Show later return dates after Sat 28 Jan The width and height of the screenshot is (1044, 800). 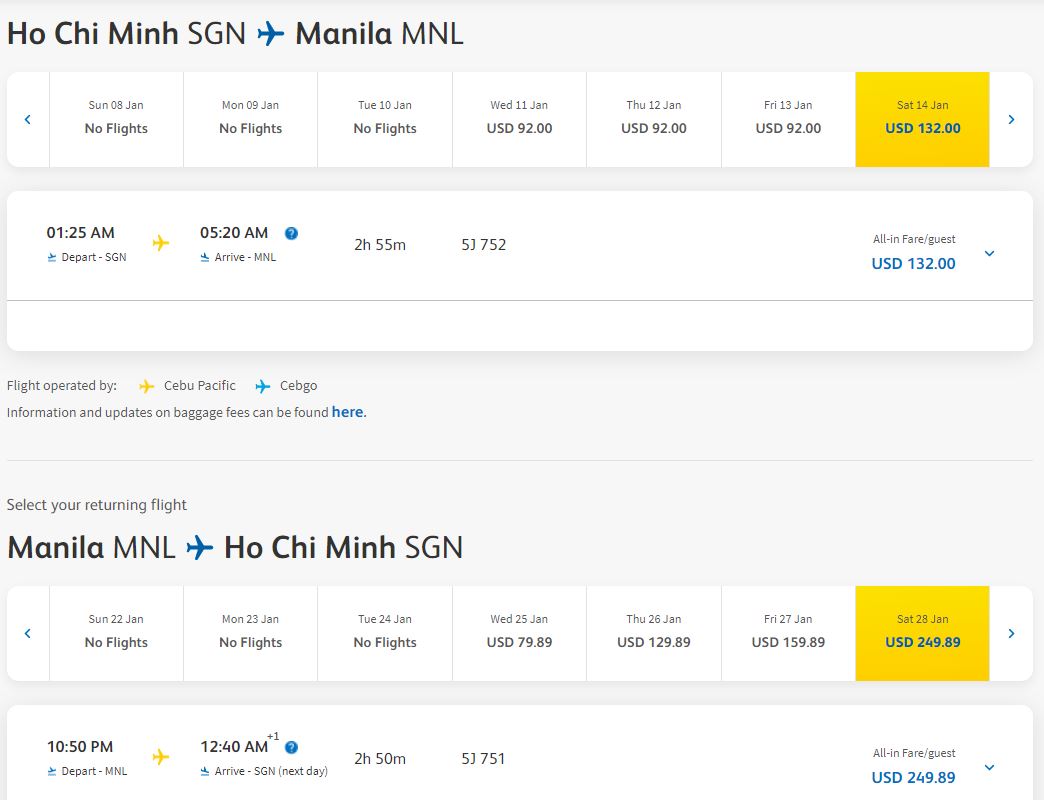pyautogui.click(x=1011, y=633)
